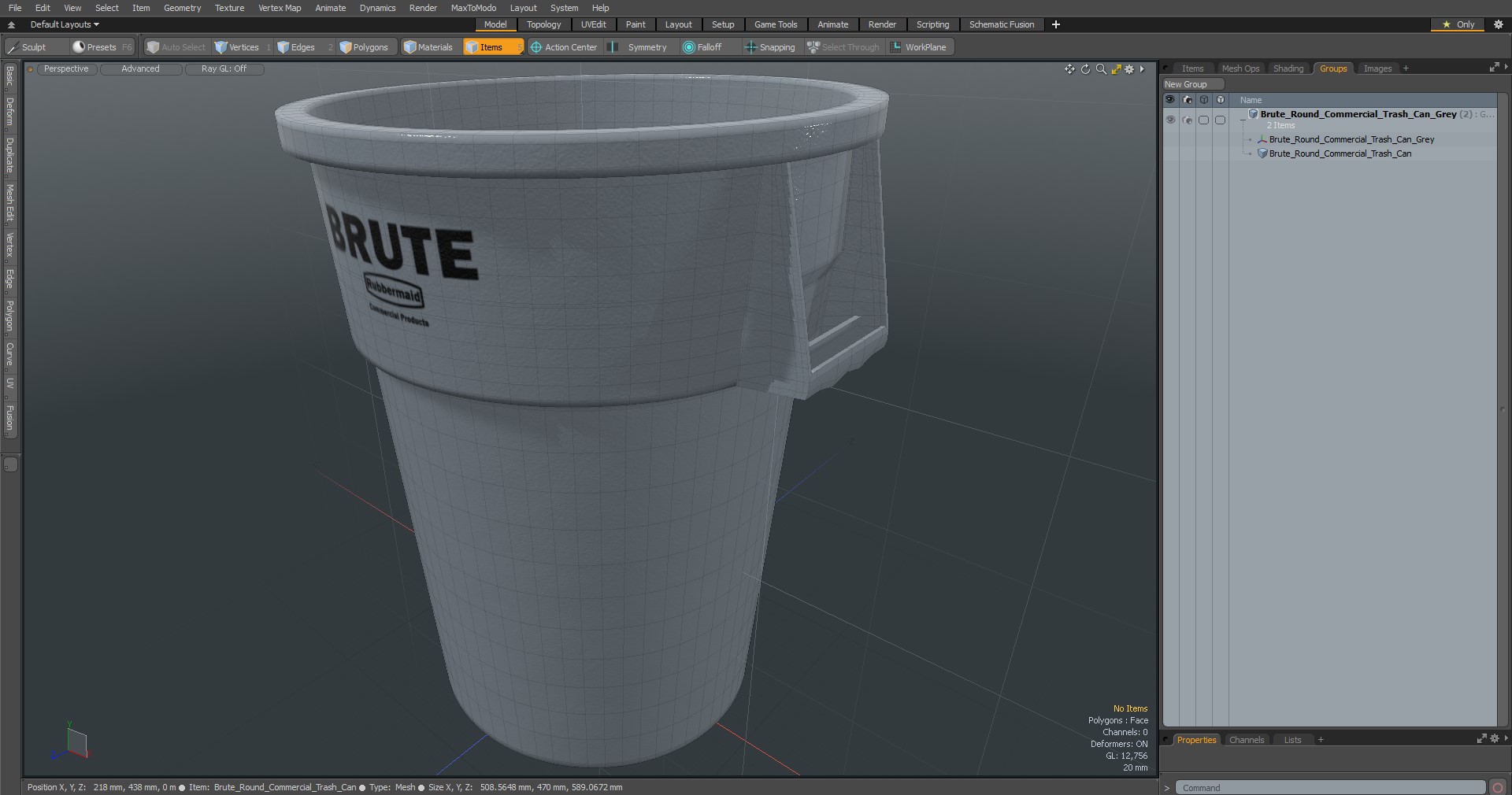Toggle the star Only button
The image size is (1512, 795).
tap(1458, 24)
